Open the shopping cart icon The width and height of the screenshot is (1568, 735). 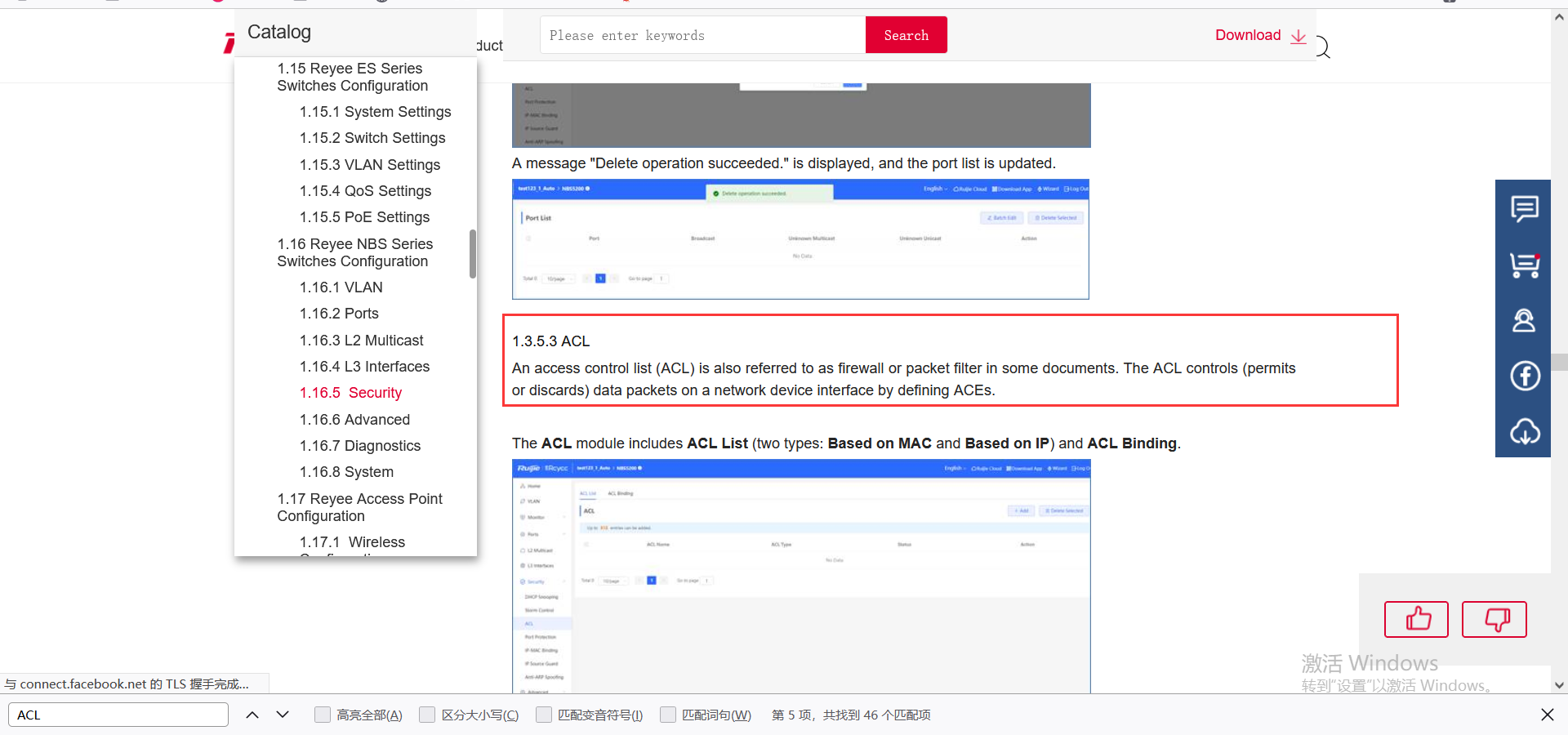[x=1524, y=265]
